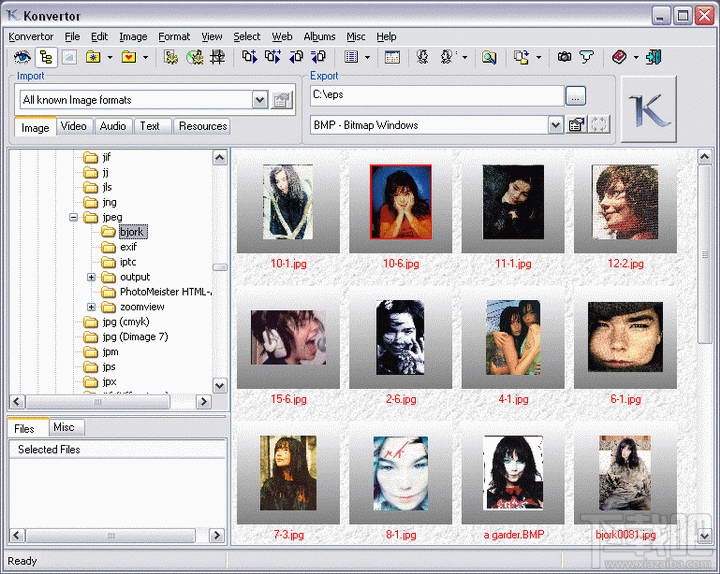Switch to the Audio tab

[113, 126]
